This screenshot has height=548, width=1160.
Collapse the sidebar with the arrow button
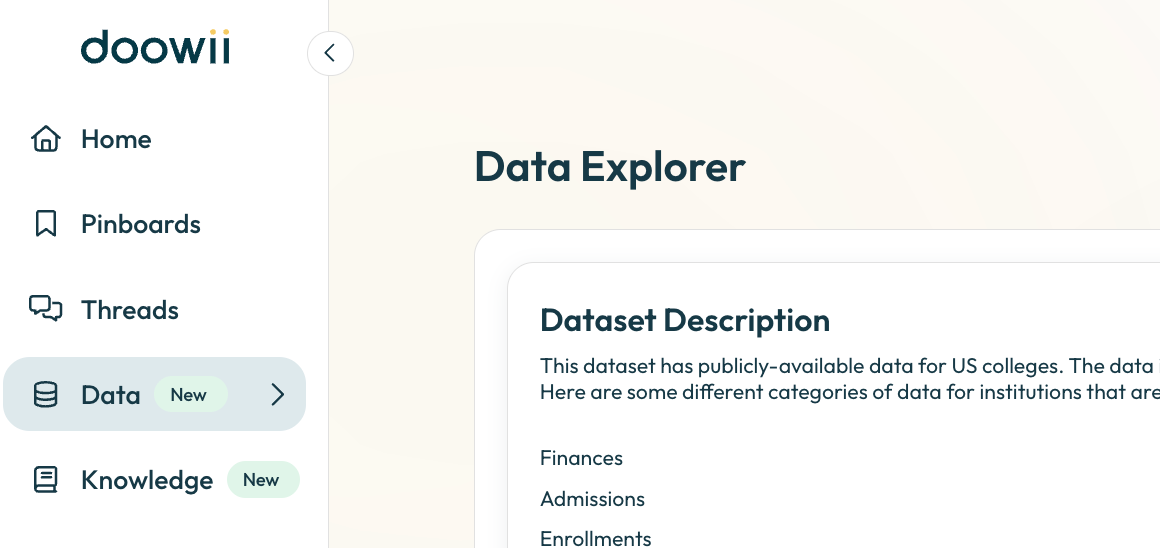click(x=330, y=53)
